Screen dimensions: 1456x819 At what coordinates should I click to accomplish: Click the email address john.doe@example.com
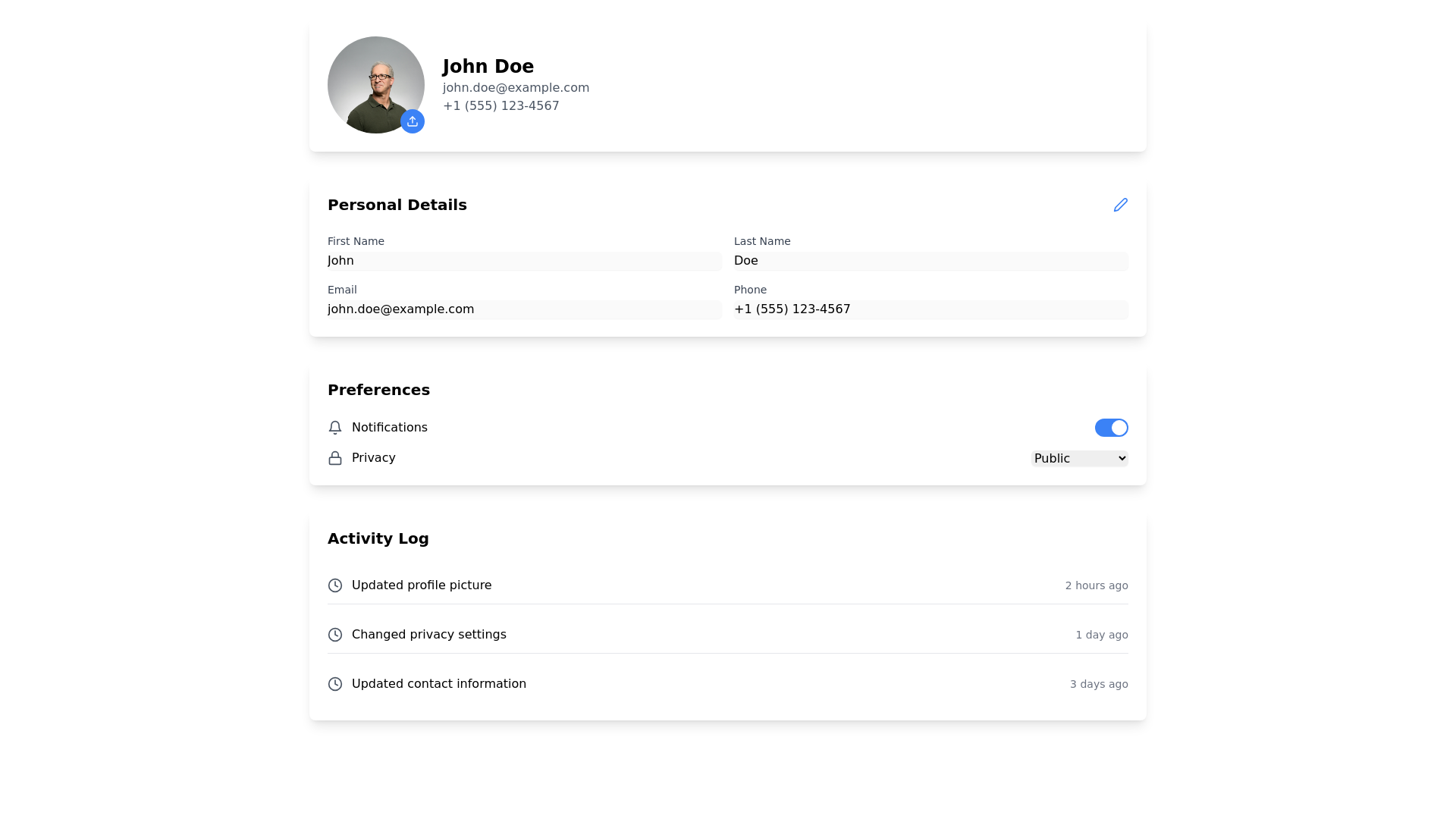tap(516, 87)
